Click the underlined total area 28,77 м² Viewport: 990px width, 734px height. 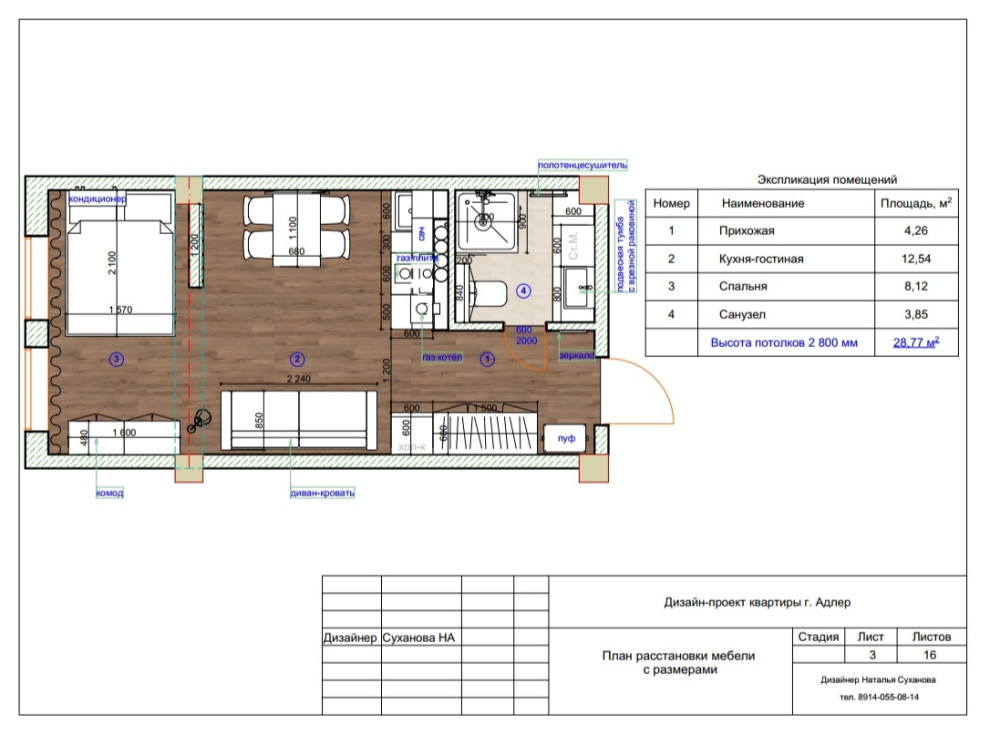tap(917, 342)
